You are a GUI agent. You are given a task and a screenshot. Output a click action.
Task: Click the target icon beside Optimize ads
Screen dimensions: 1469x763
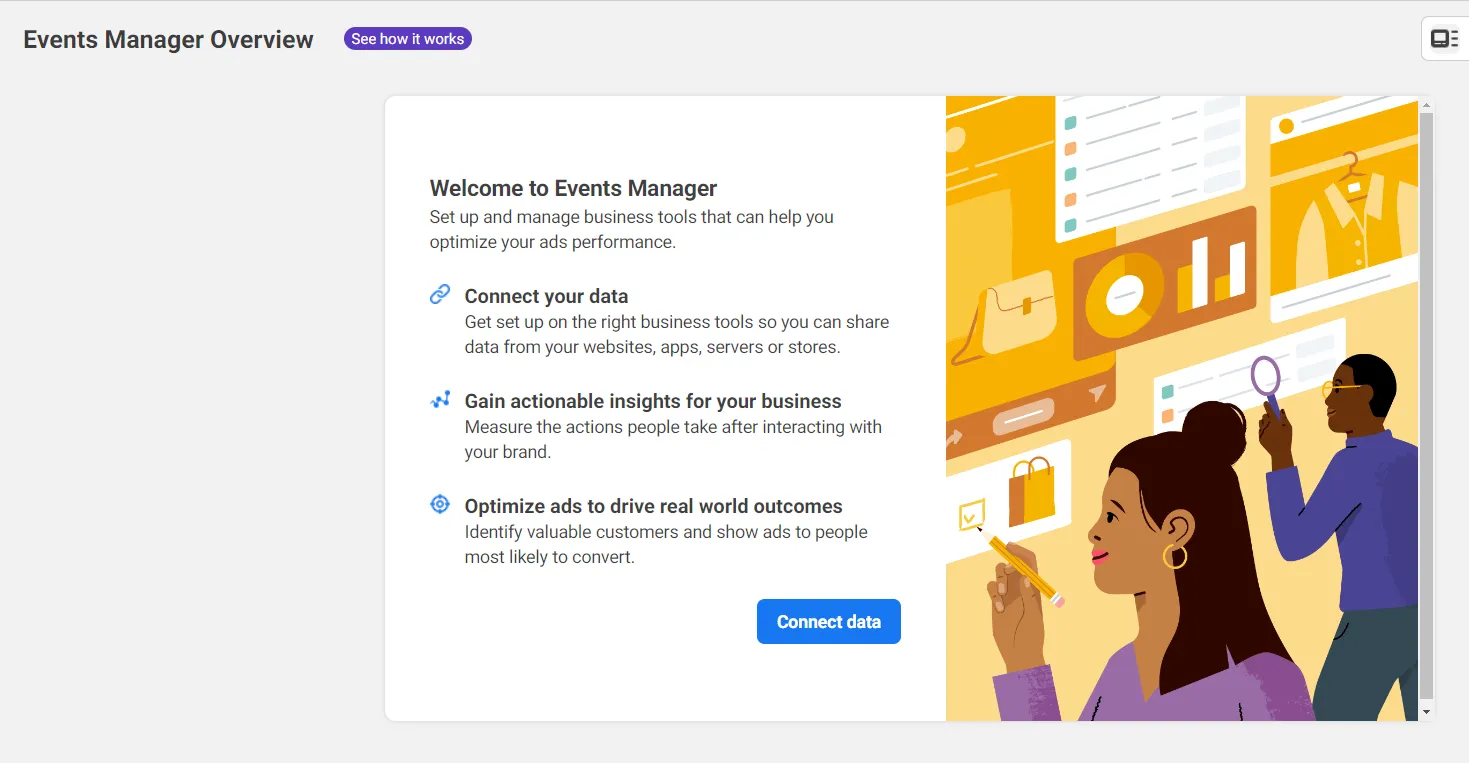(440, 504)
